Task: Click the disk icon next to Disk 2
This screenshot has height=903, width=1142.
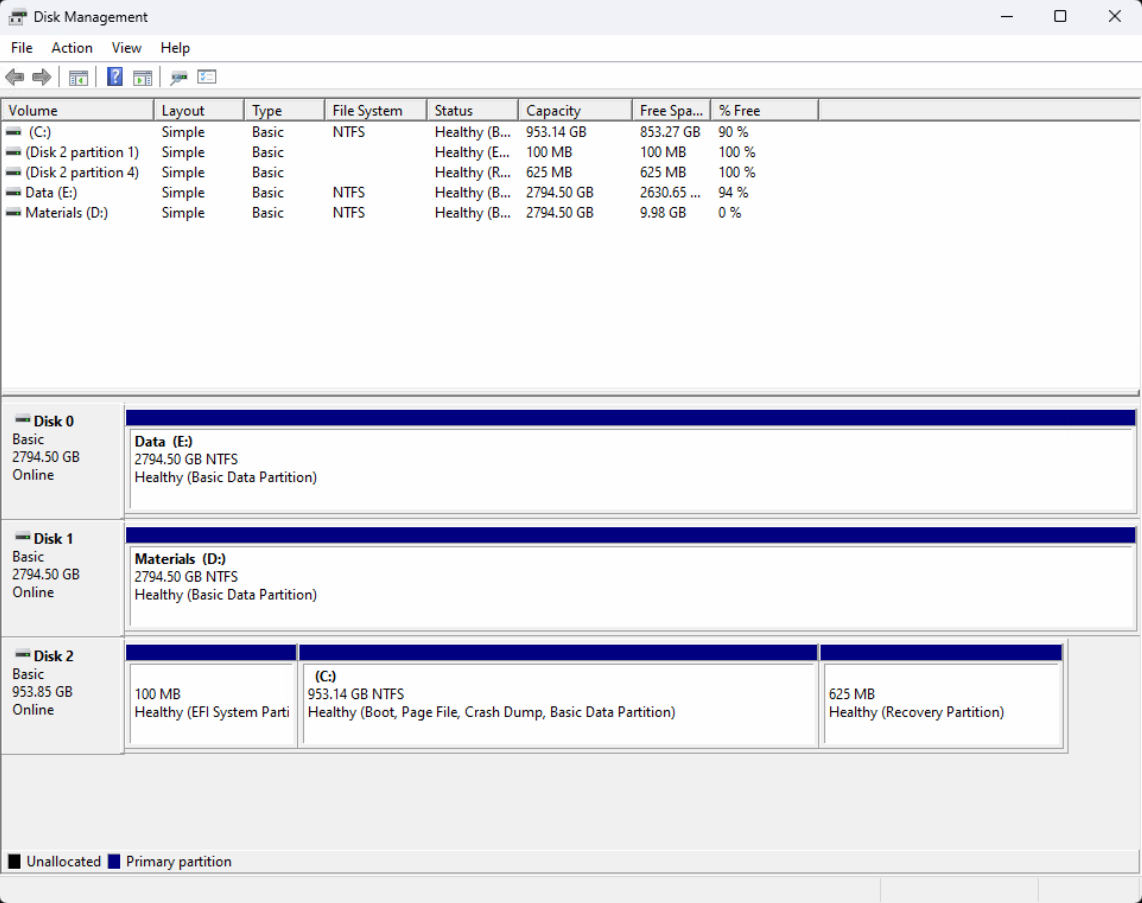Action: coord(22,655)
